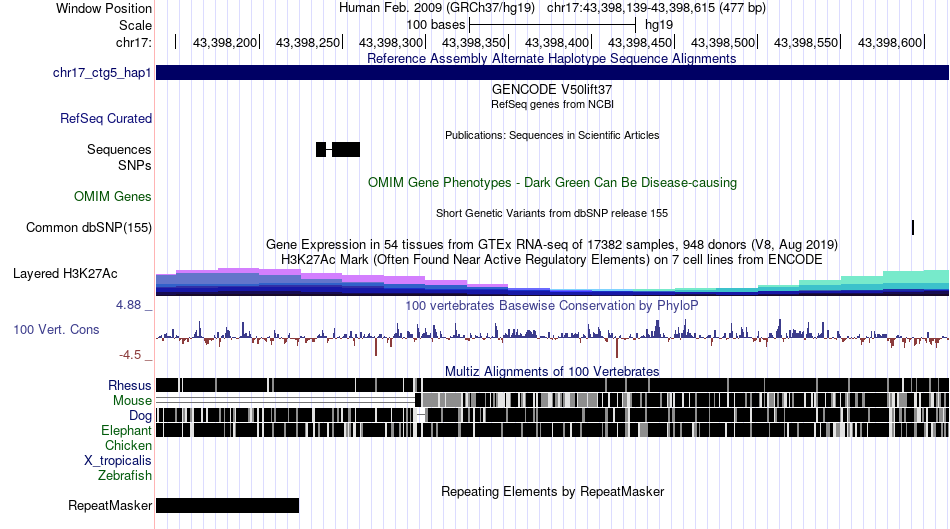
Task: Click the 43,398,500 ruler position
Action: 723,42
